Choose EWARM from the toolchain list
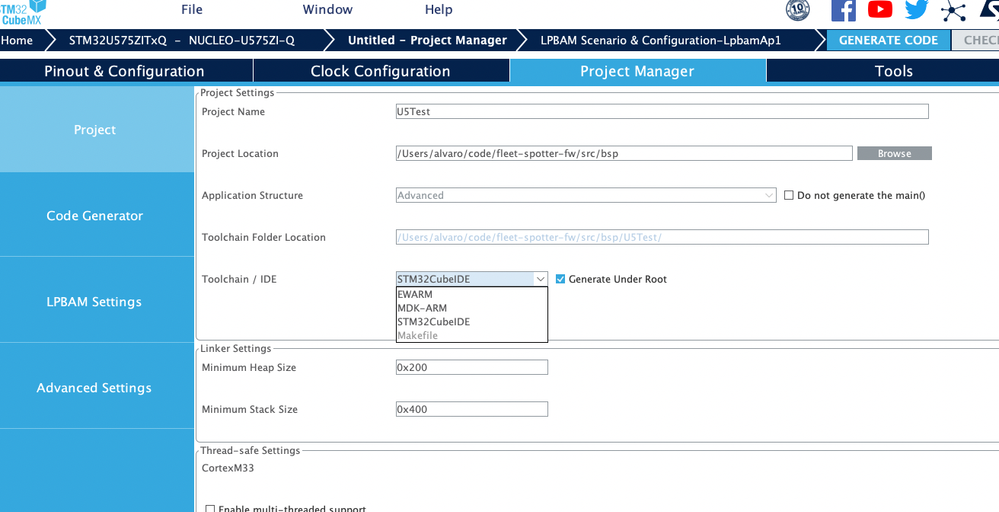999x512 pixels. tap(471, 294)
